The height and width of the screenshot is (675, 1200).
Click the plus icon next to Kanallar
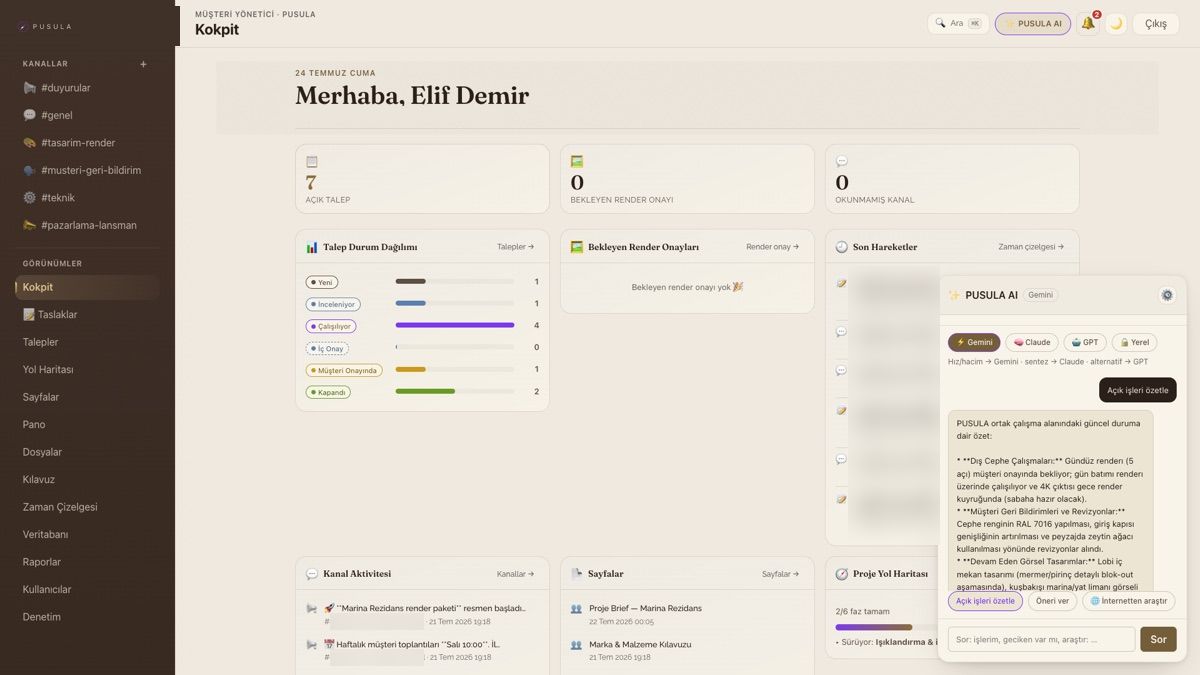coord(143,64)
